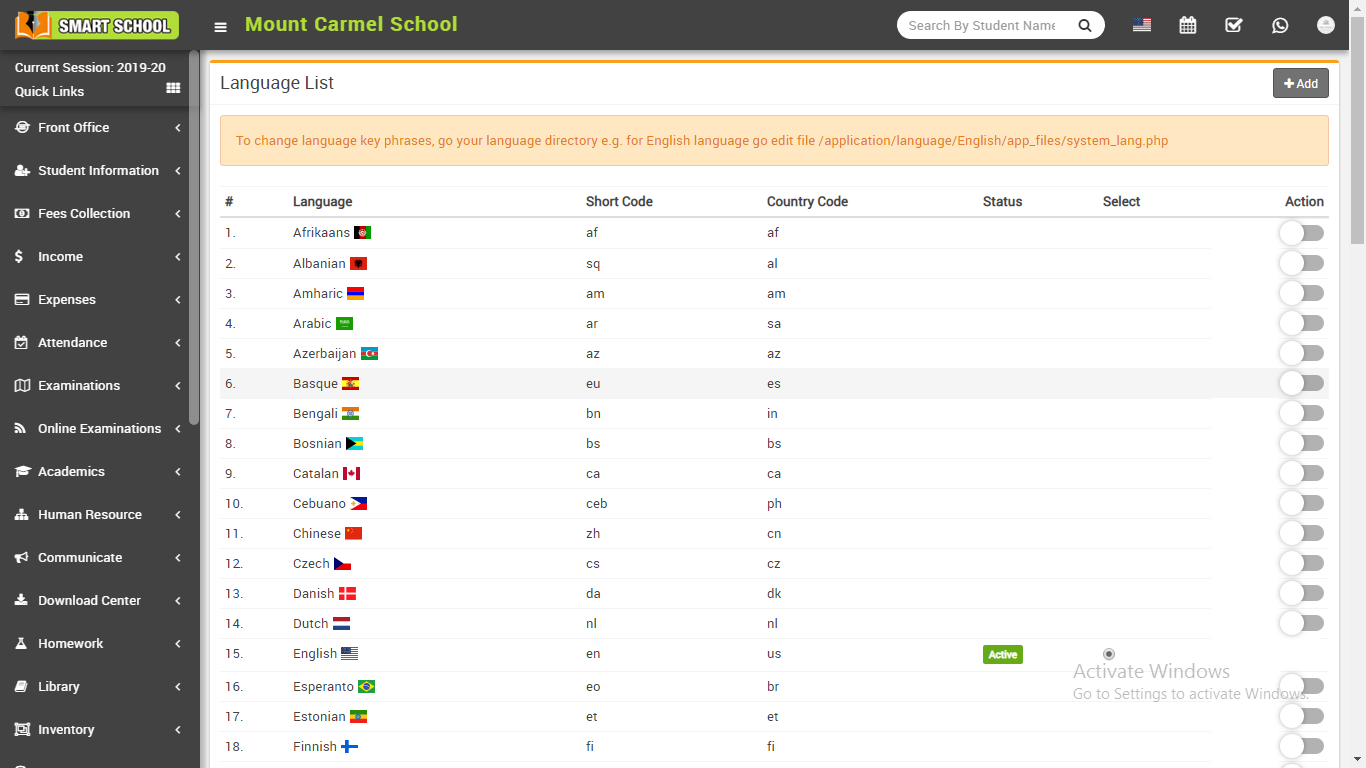Expand the Human Resource sidebar section

[x=97, y=515]
